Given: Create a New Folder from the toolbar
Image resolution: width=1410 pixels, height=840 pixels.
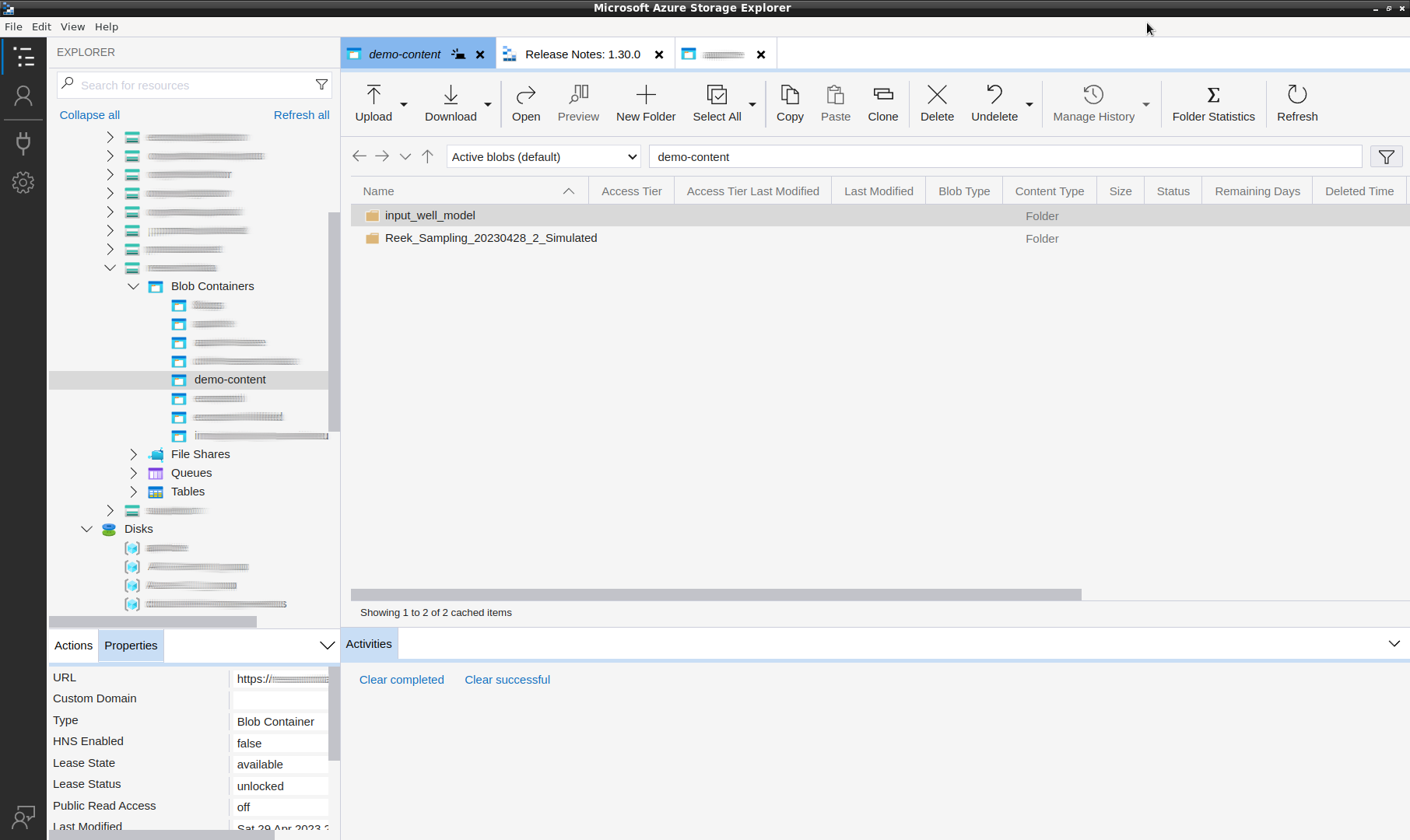Looking at the screenshot, I should tap(646, 103).
